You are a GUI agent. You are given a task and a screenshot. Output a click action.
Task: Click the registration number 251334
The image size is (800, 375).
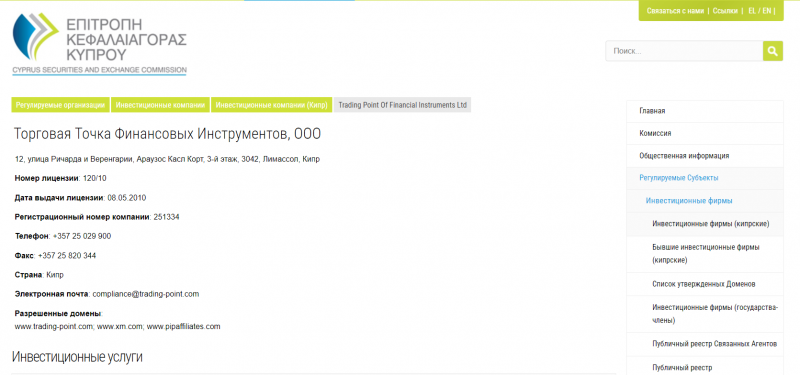click(166, 217)
